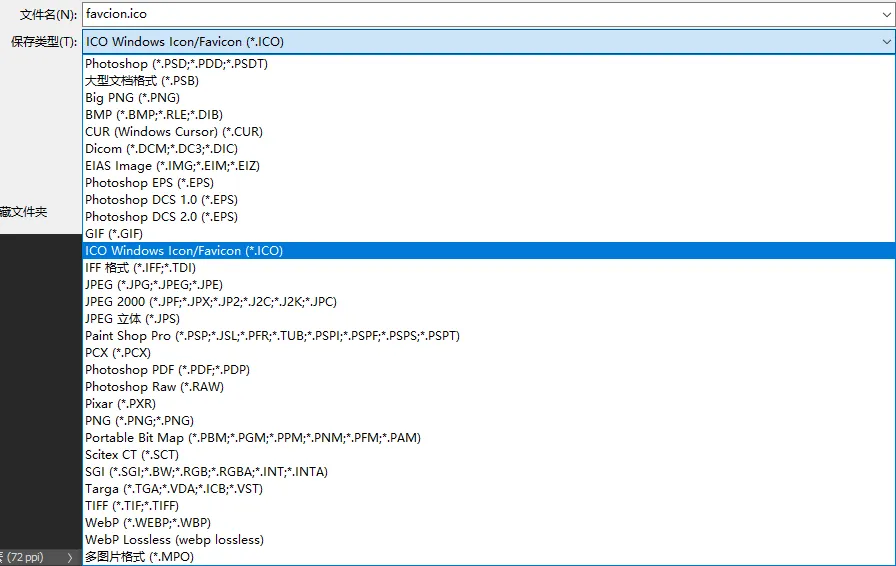Image resolution: width=896 pixels, height=566 pixels.
Task: Pick IFF 格式 (*.IFF;*.TDI) format
Action: (489, 268)
